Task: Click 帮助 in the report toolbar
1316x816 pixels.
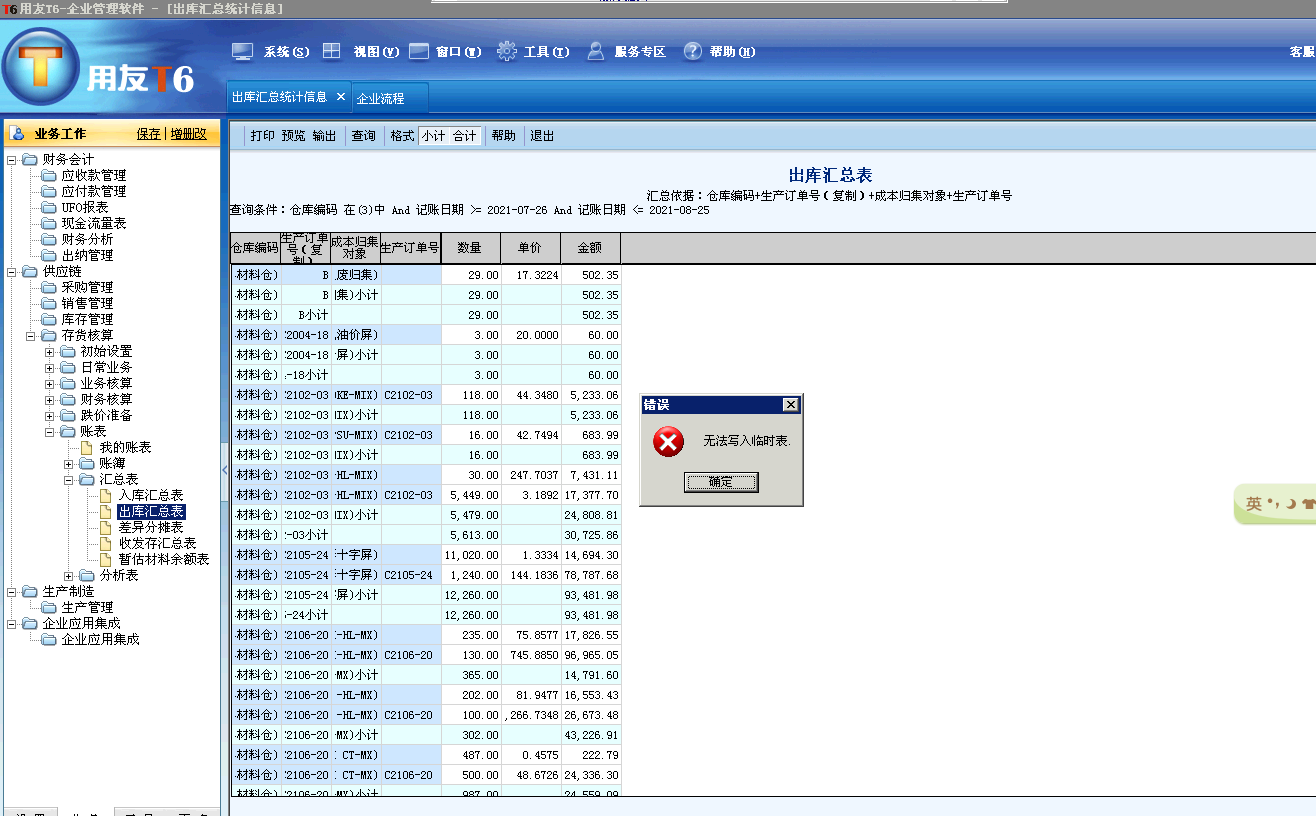Action: point(504,136)
